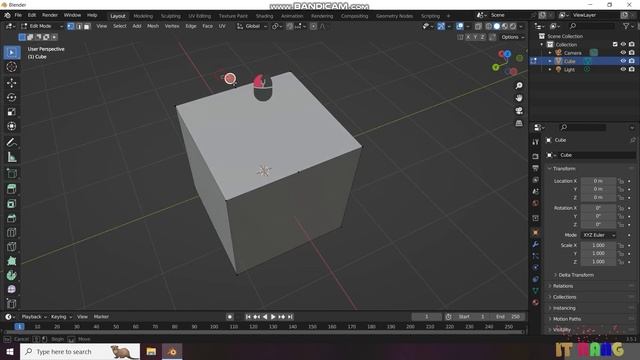Hide Light in viewport eye icon

coord(623,70)
